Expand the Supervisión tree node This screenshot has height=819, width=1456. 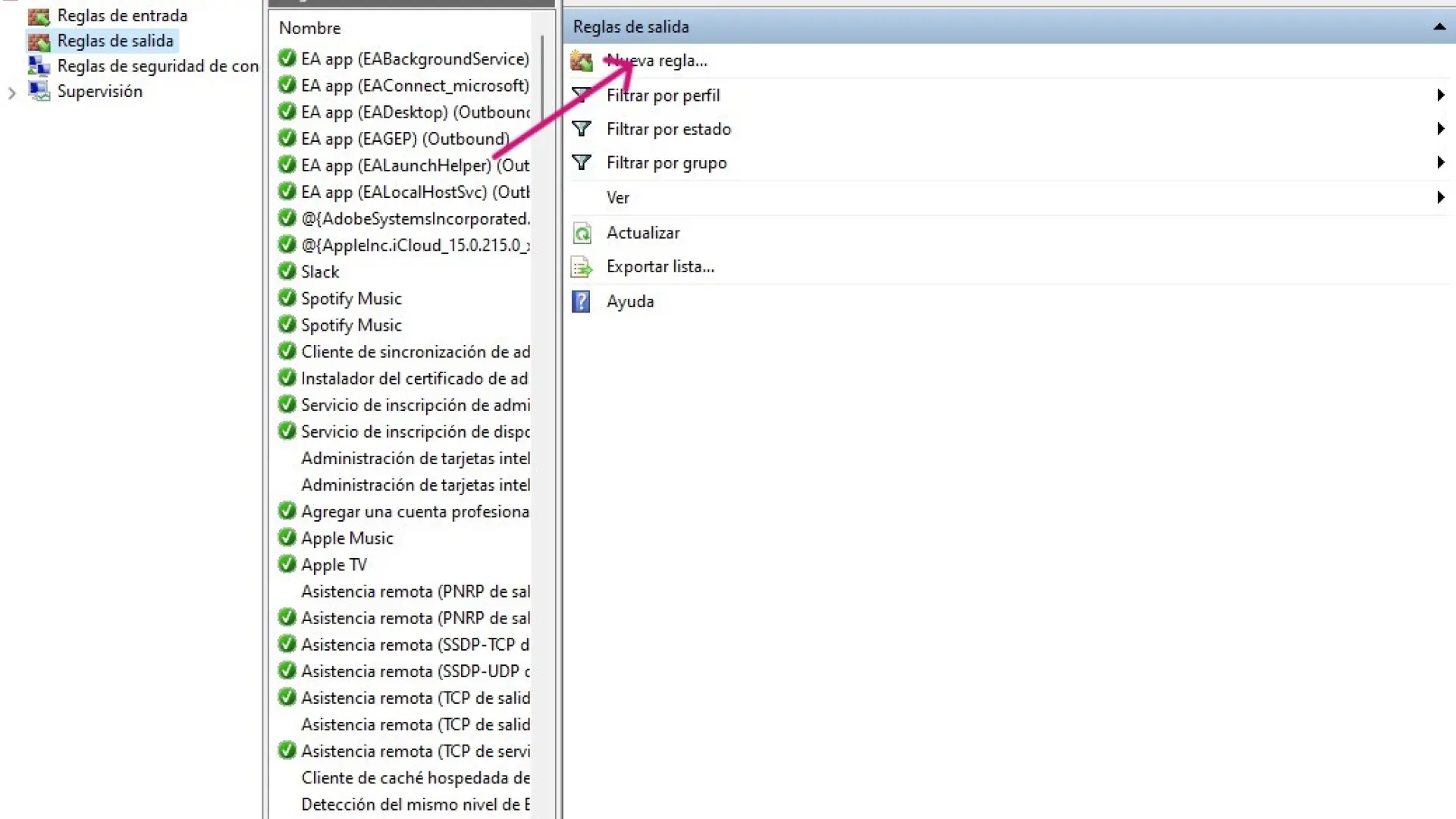click(12, 93)
